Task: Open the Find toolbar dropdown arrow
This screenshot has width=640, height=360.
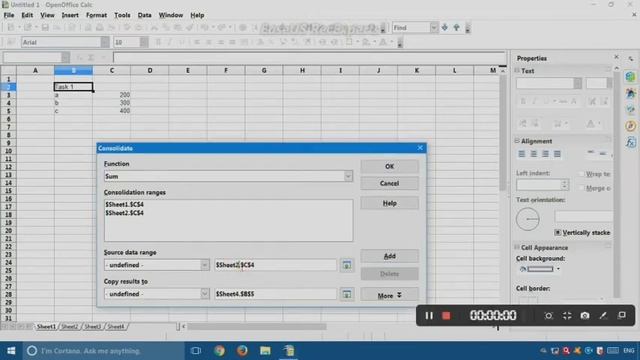Action: click(x=433, y=27)
